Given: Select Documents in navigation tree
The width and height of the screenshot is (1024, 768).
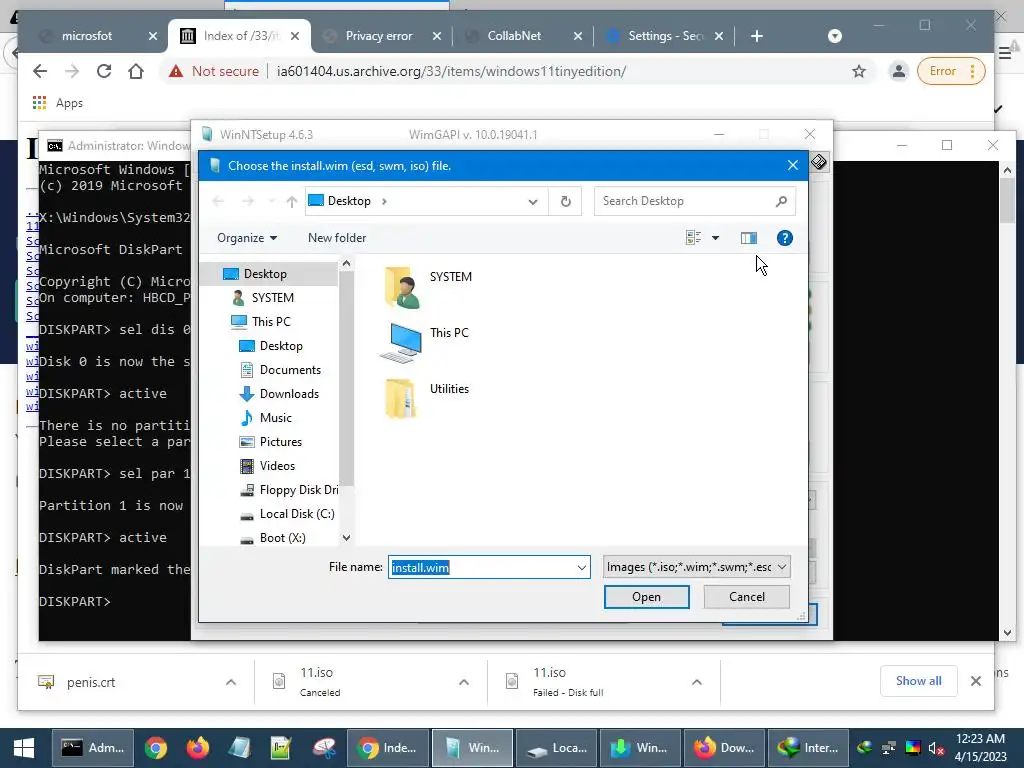Looking at the screenshot, I should click(x=289, y=370).
